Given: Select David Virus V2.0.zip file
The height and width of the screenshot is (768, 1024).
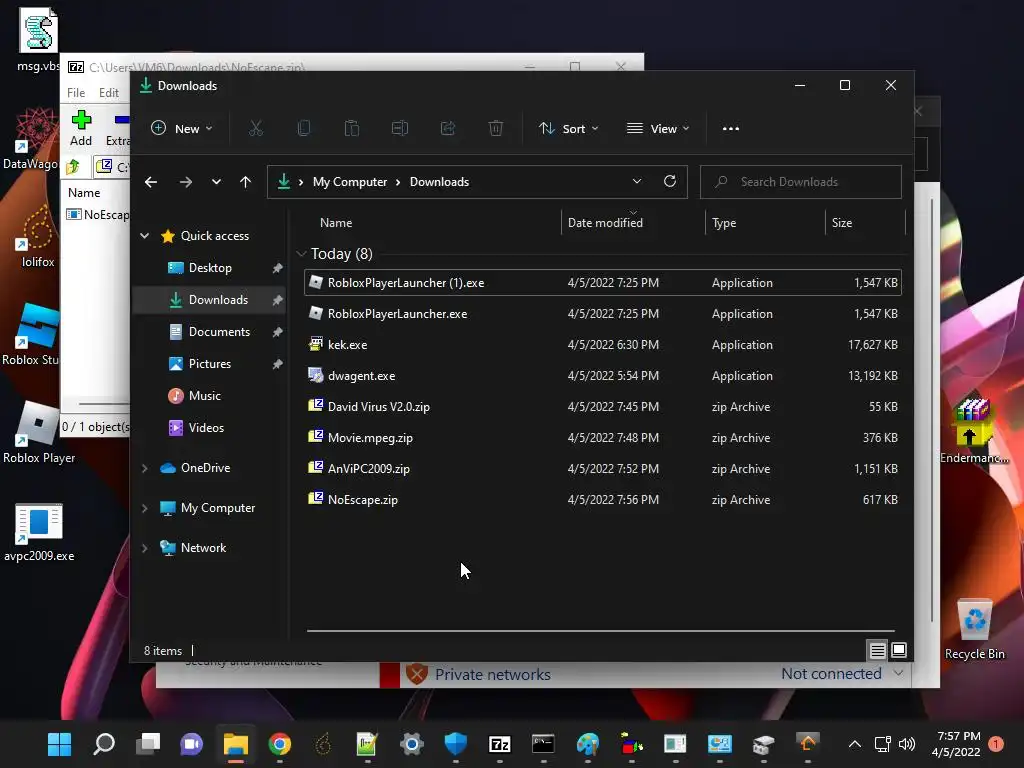Looking at the screenshot, I should click(602, 407).
